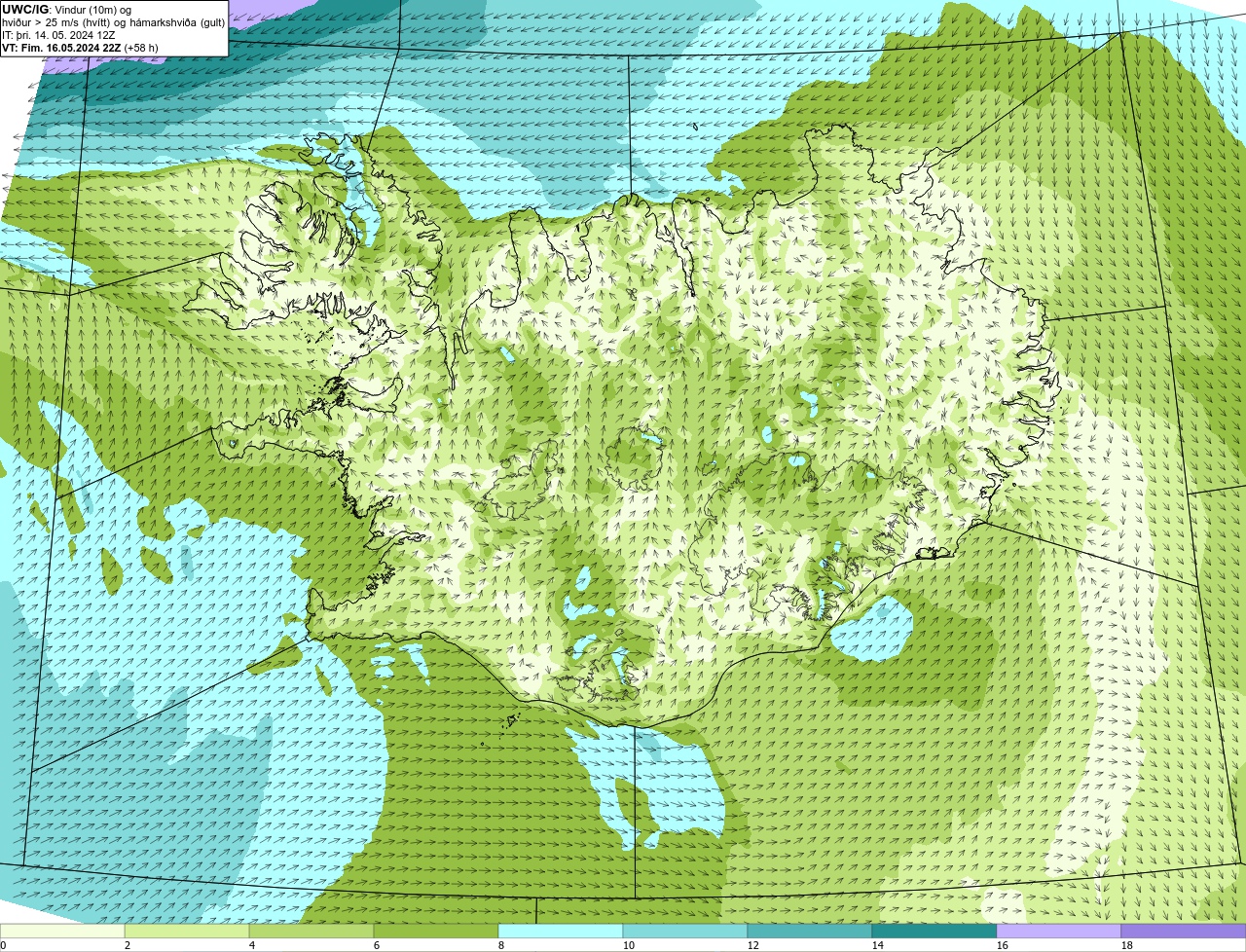Click the '4' label on the color scale
Image resolution: width=1246 pixels, height=952 pixels.
point(252,945)
